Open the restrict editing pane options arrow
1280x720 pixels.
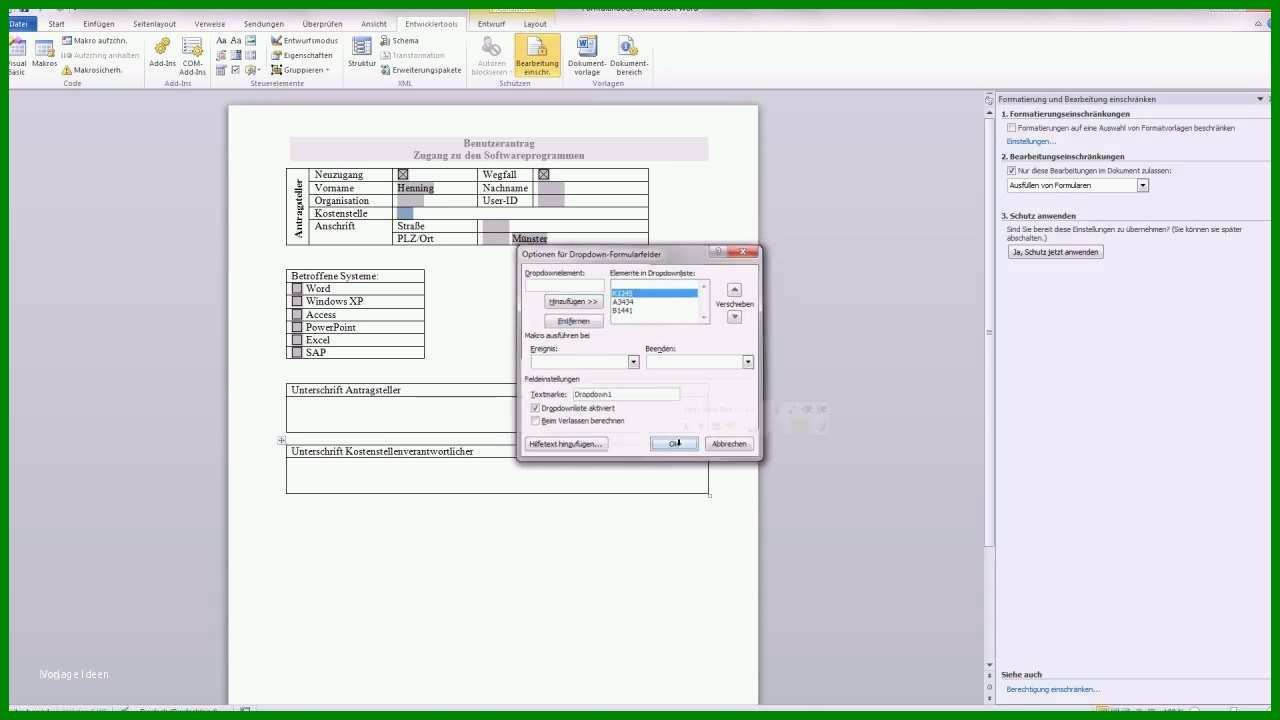coord(1260,99)
